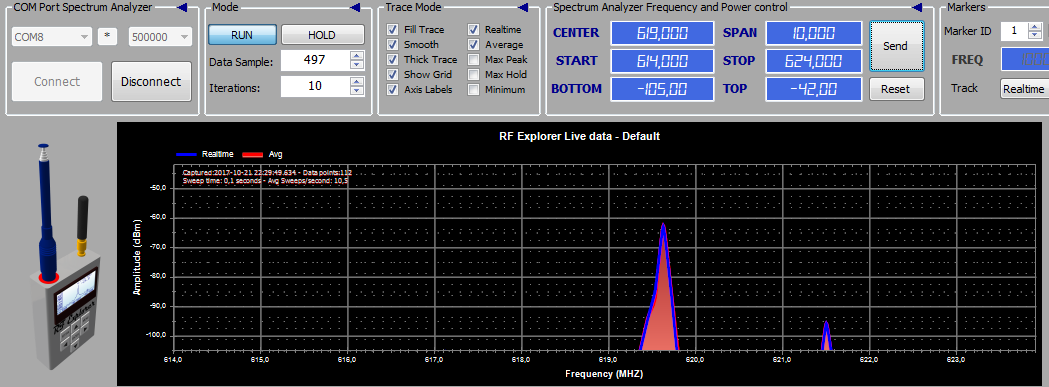Toggle the Show Grid checkbox
This screenshot has height=387, width=1049.
(x=393, y=74)
